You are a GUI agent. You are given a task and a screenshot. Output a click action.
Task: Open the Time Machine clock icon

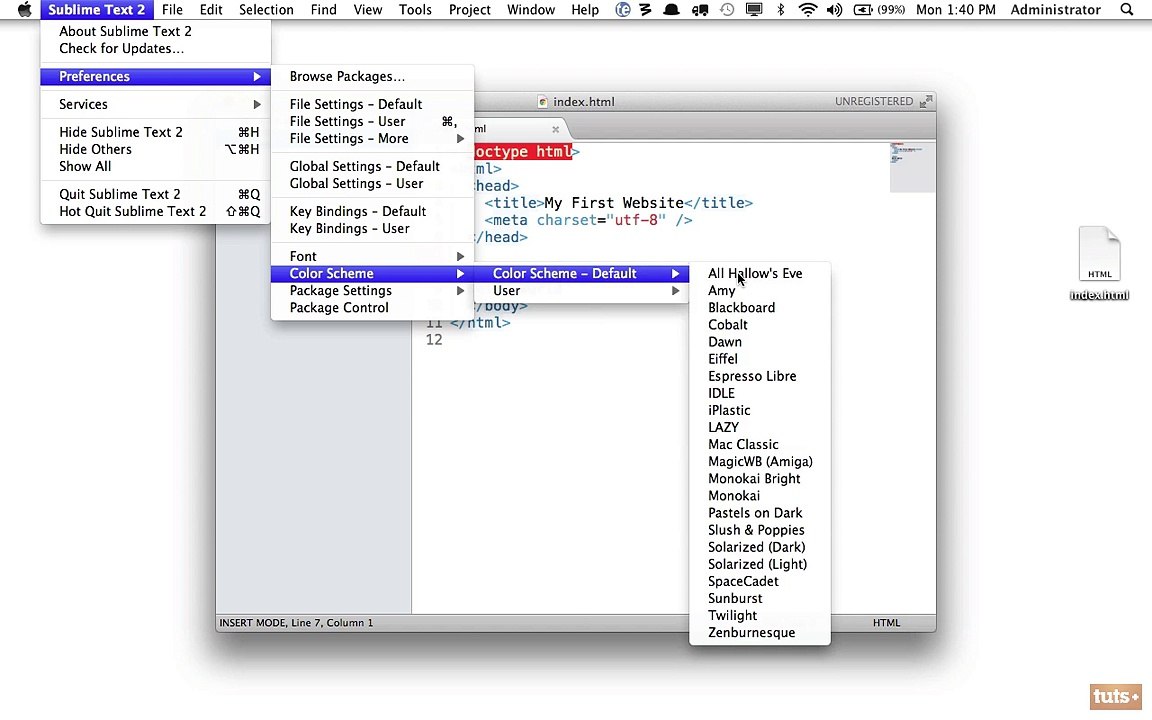727,10
